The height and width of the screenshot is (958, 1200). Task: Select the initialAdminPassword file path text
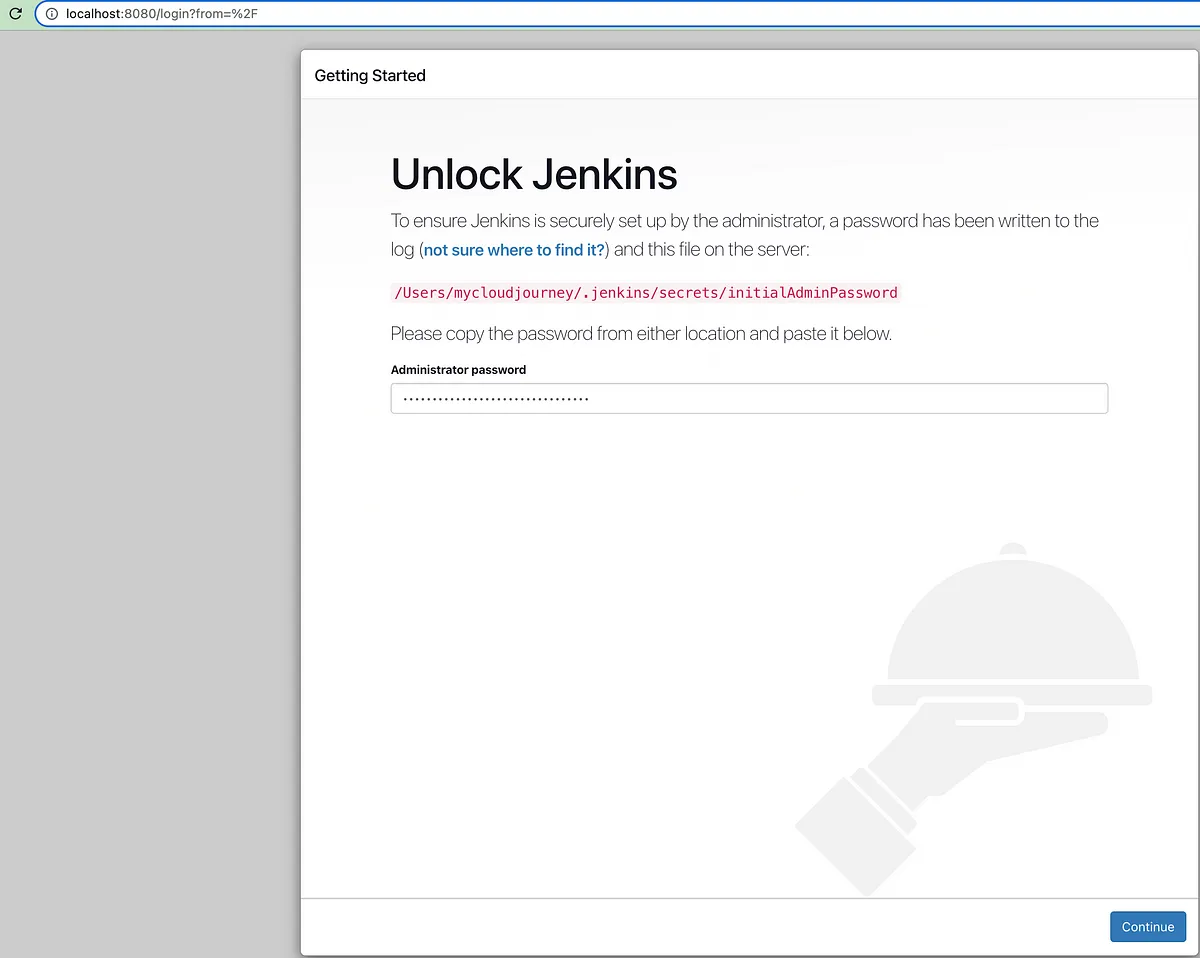[x=645, y=292]
